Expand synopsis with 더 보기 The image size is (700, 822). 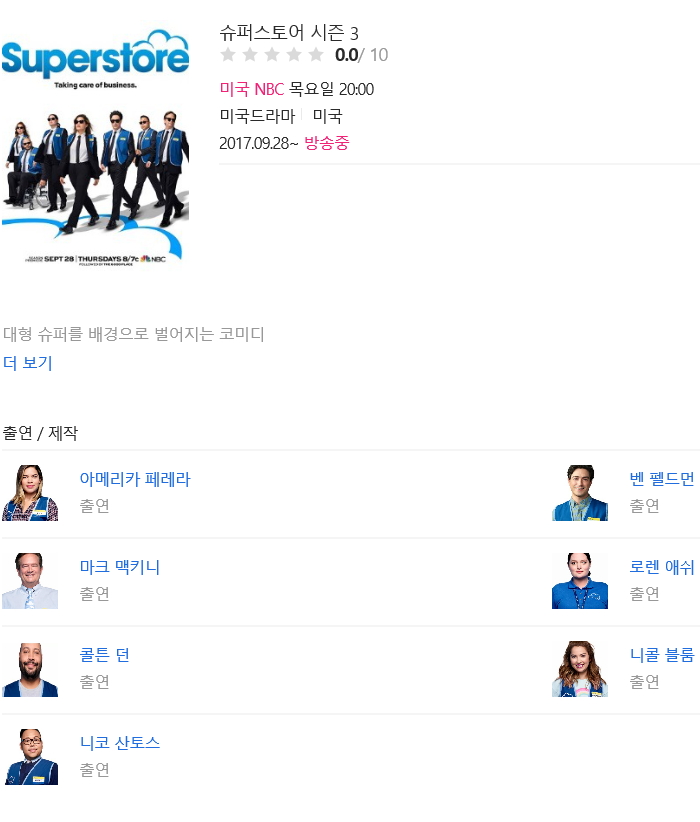28,363
